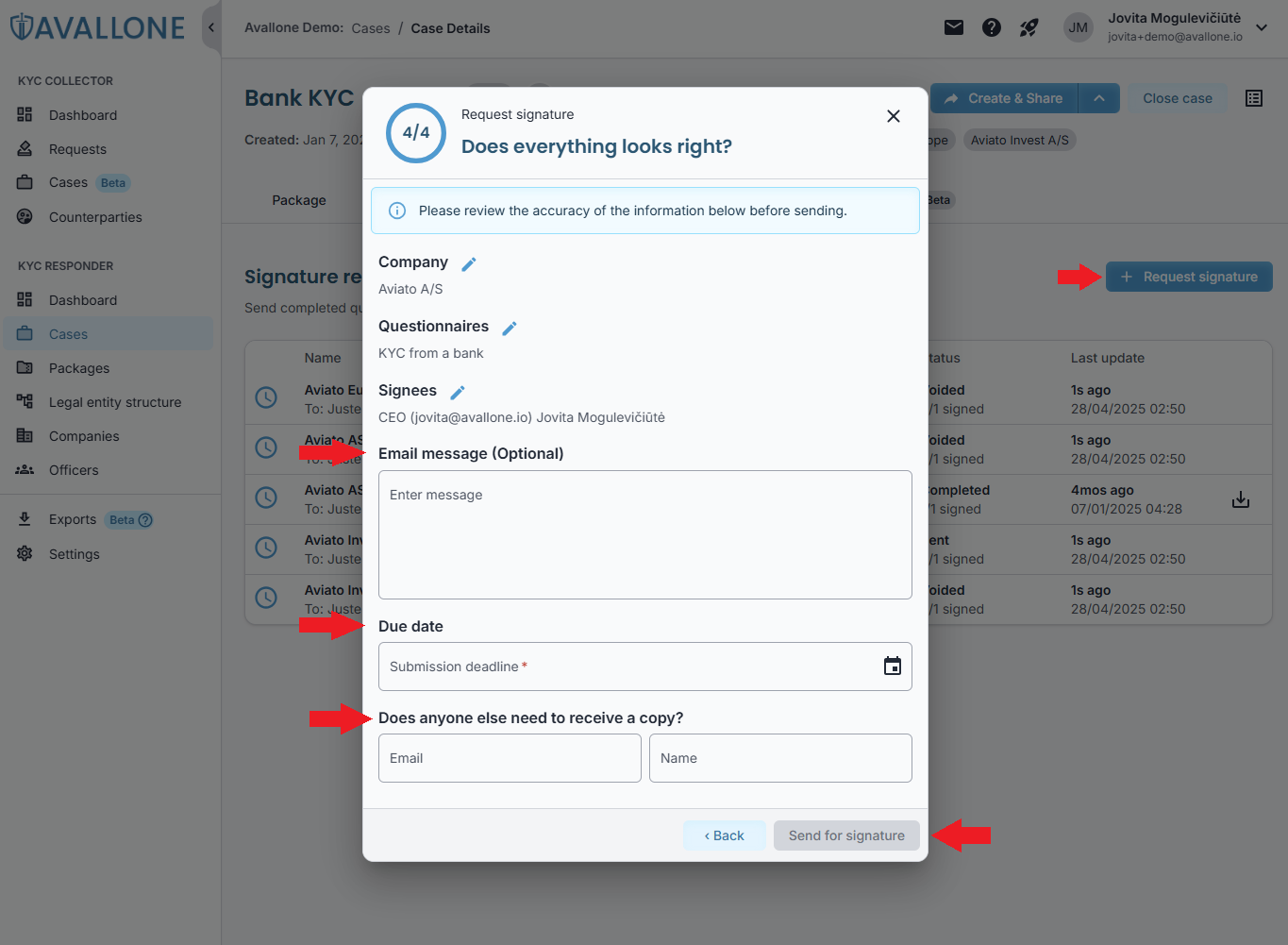This screenshot has width=1288, height=945.
Task: Click the copy recipient Name field
Action: (780, 758)
